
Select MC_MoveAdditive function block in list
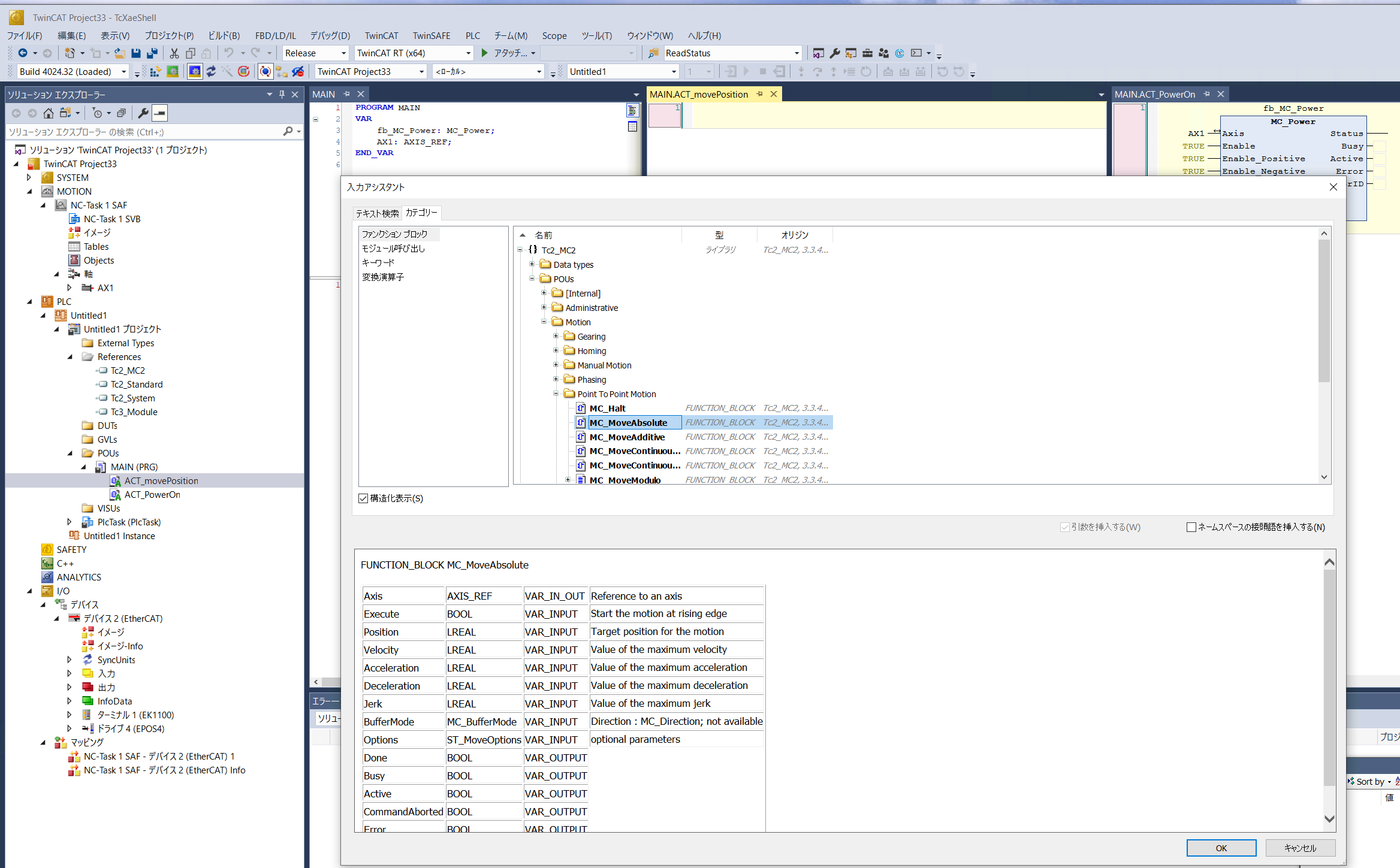coord(627,437)
